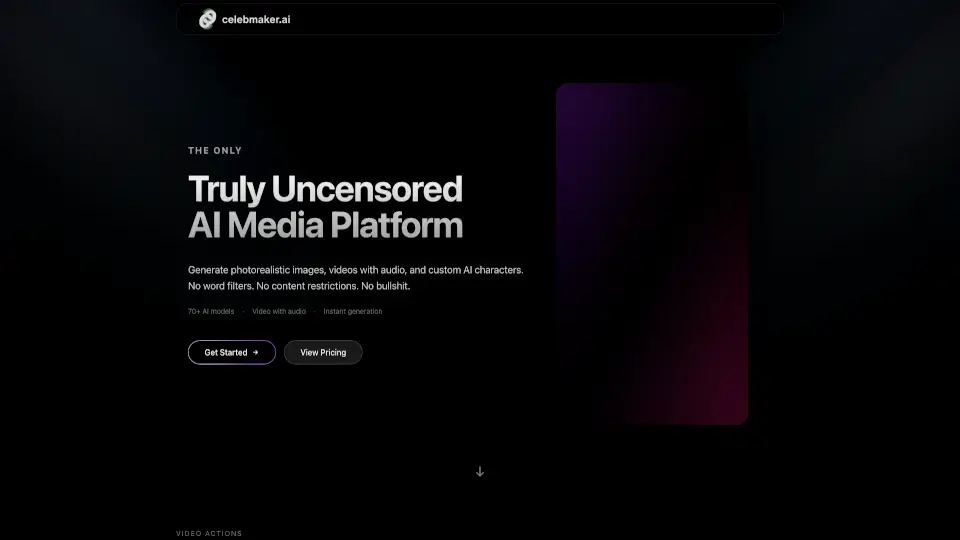This screenshot has width=960, height=540.
Task: Click the arrow inside Get Started button
Action: coord(256,352)
